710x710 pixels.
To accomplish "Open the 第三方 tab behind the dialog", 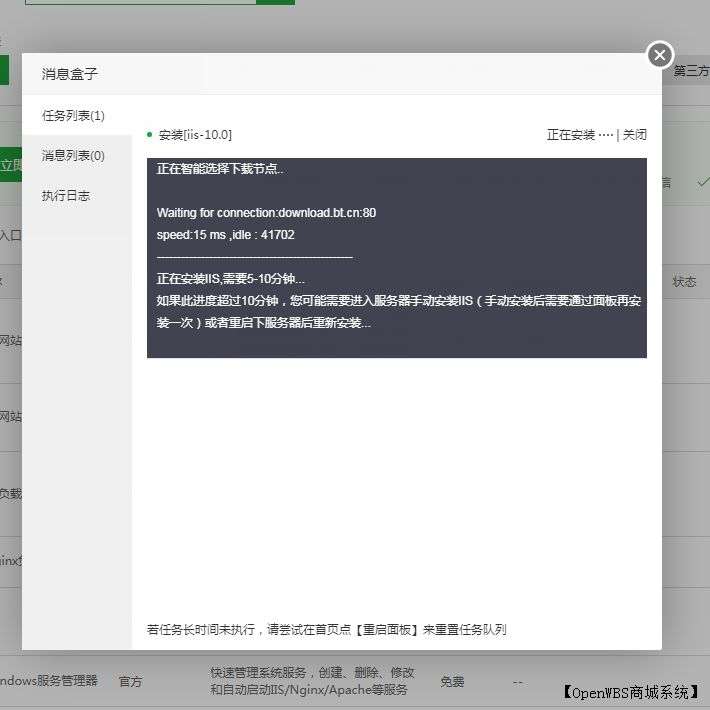I will coord(690,71).
